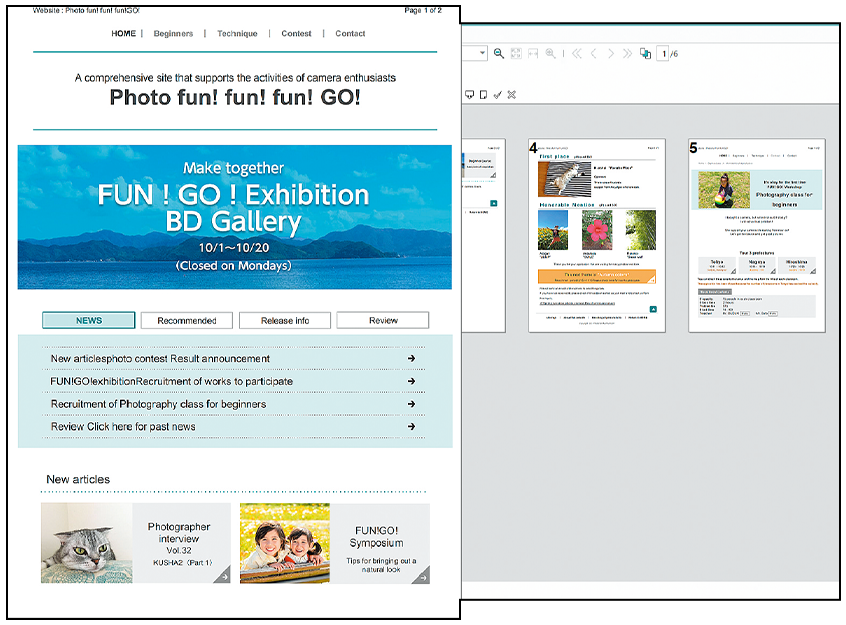Go to the next page arrow
846x625 pixels.
pyautogui.click(x=611, y=53)
